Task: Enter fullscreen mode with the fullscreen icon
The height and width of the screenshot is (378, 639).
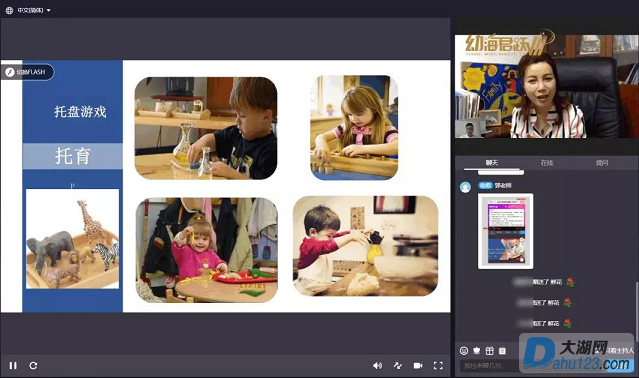Action: point(438,365)
